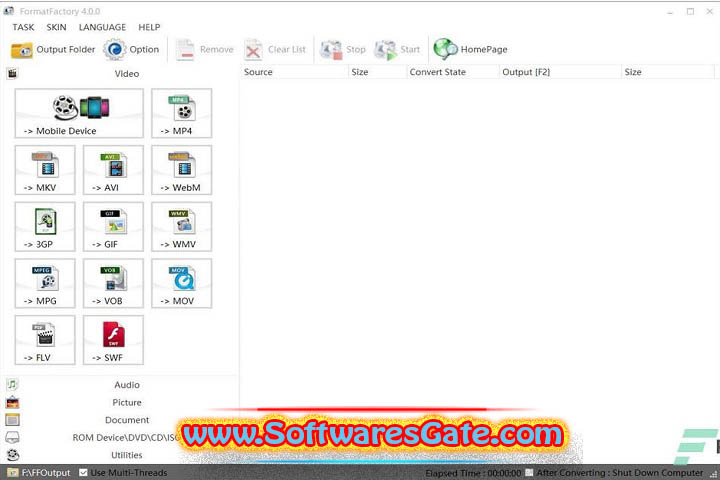The height and width of the screenshot is (480, 720).
Task: Click the Start conversion button
Action: point(397,50)
